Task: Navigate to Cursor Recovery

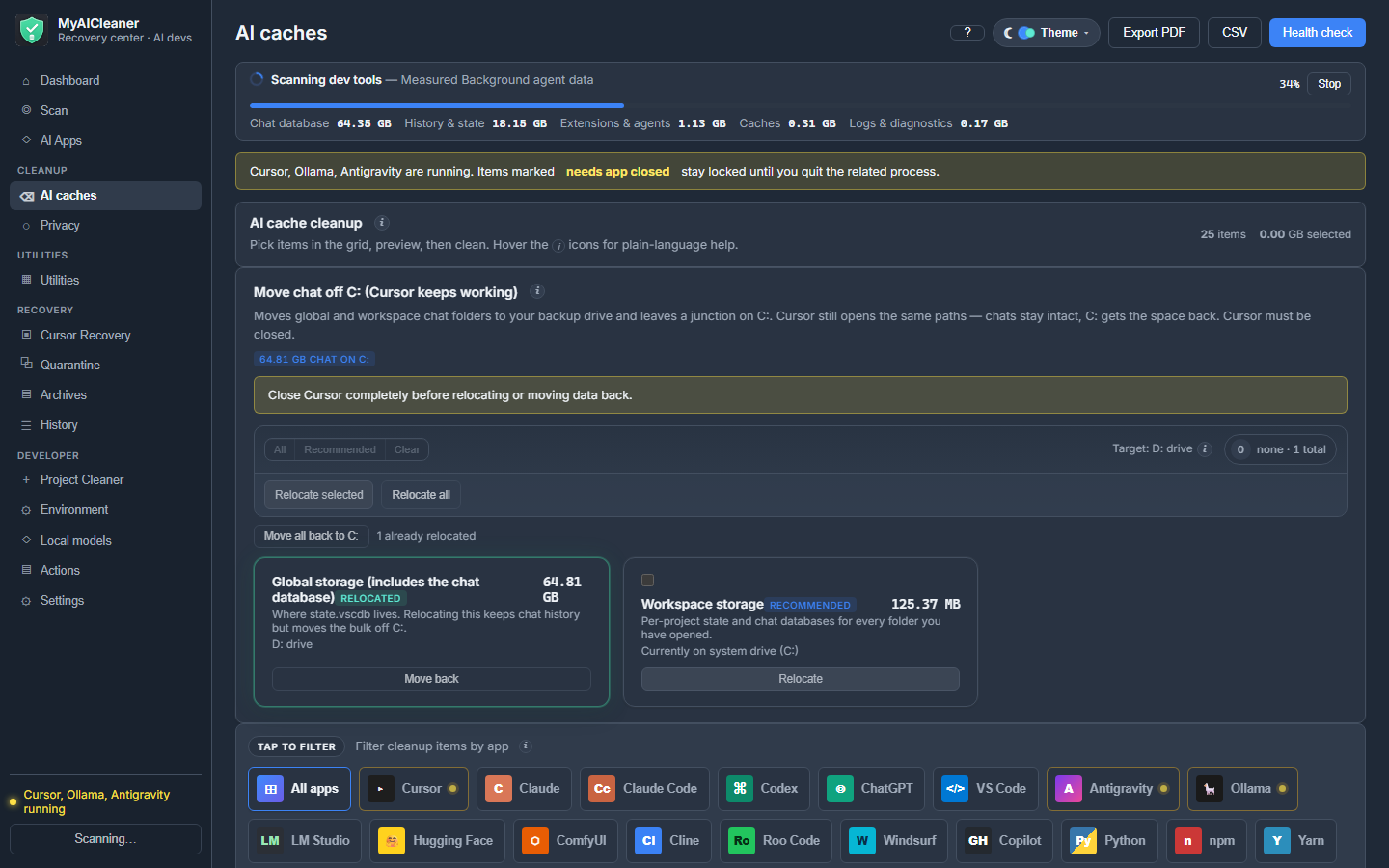Action: pos(105,336)
